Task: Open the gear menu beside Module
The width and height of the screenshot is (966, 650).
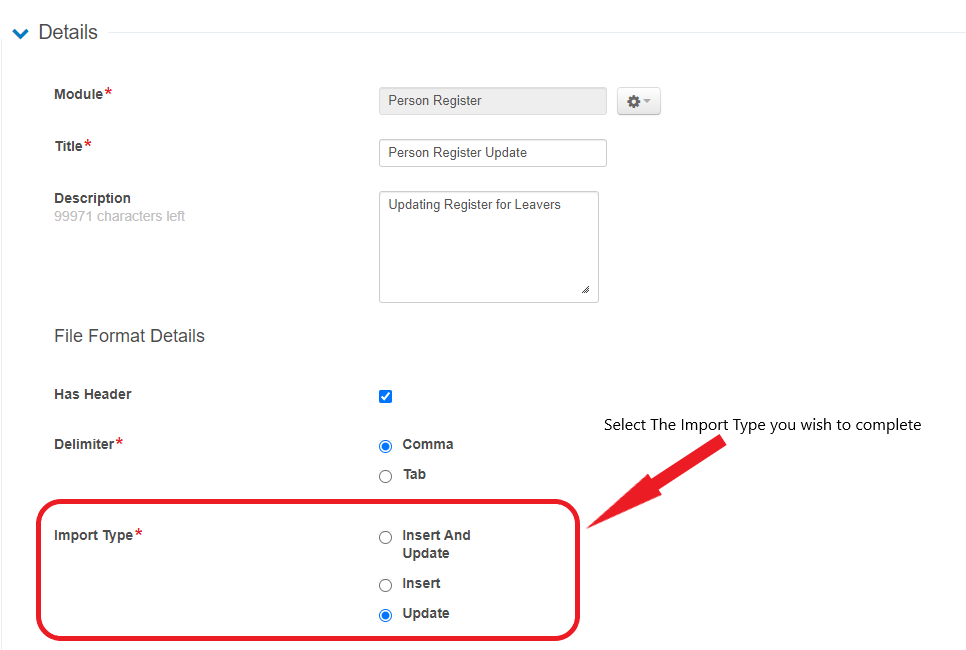Action: [x=638, y=101]
